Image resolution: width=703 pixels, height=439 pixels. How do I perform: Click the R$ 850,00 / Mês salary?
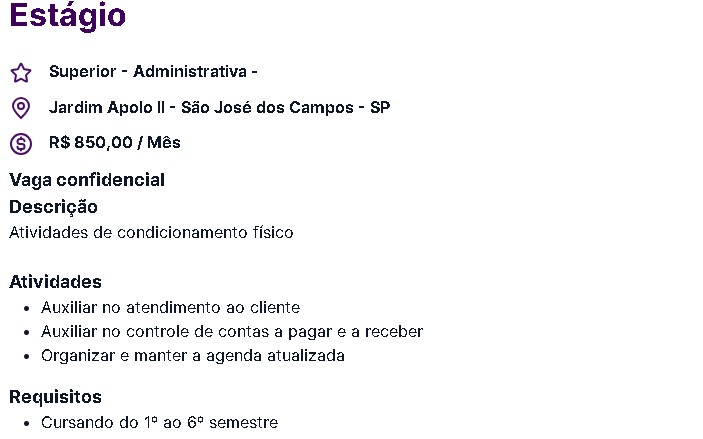(114, 143)
